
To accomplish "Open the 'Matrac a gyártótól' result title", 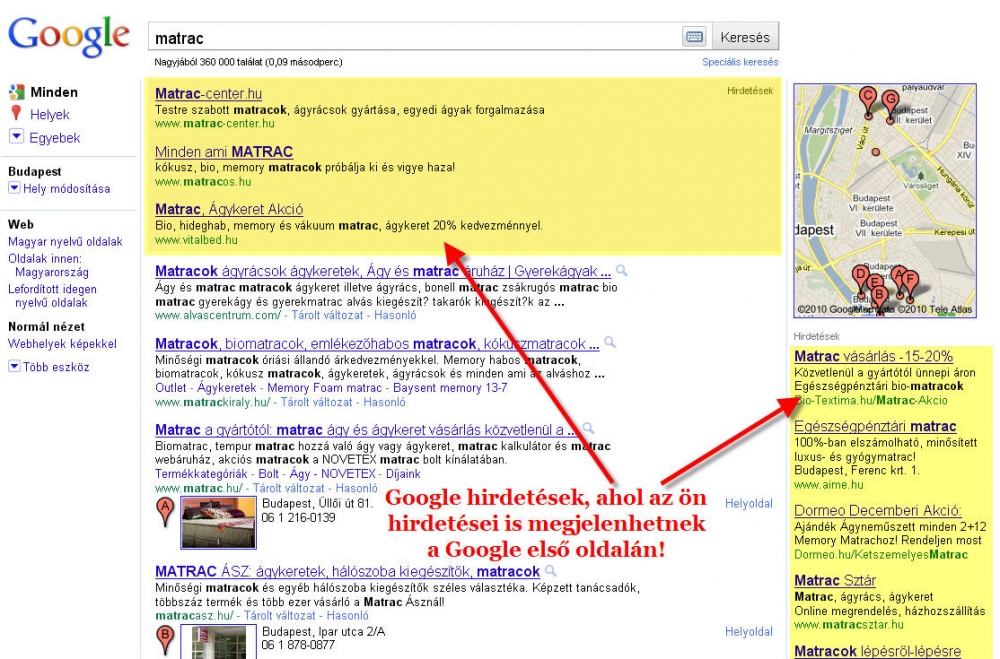I will pyautogui.click(x=367, y=430).
